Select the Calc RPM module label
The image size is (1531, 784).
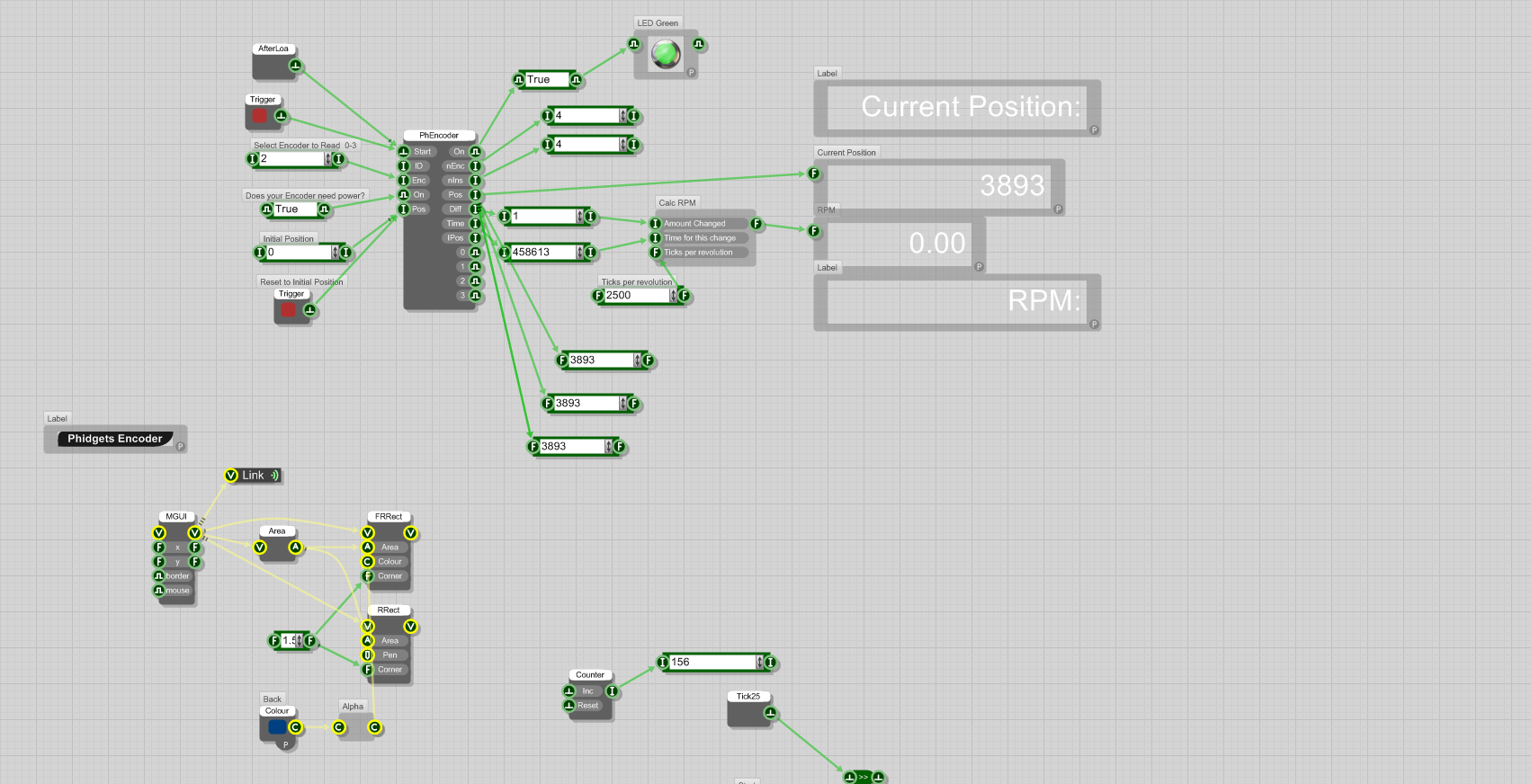tap(677, 203)
